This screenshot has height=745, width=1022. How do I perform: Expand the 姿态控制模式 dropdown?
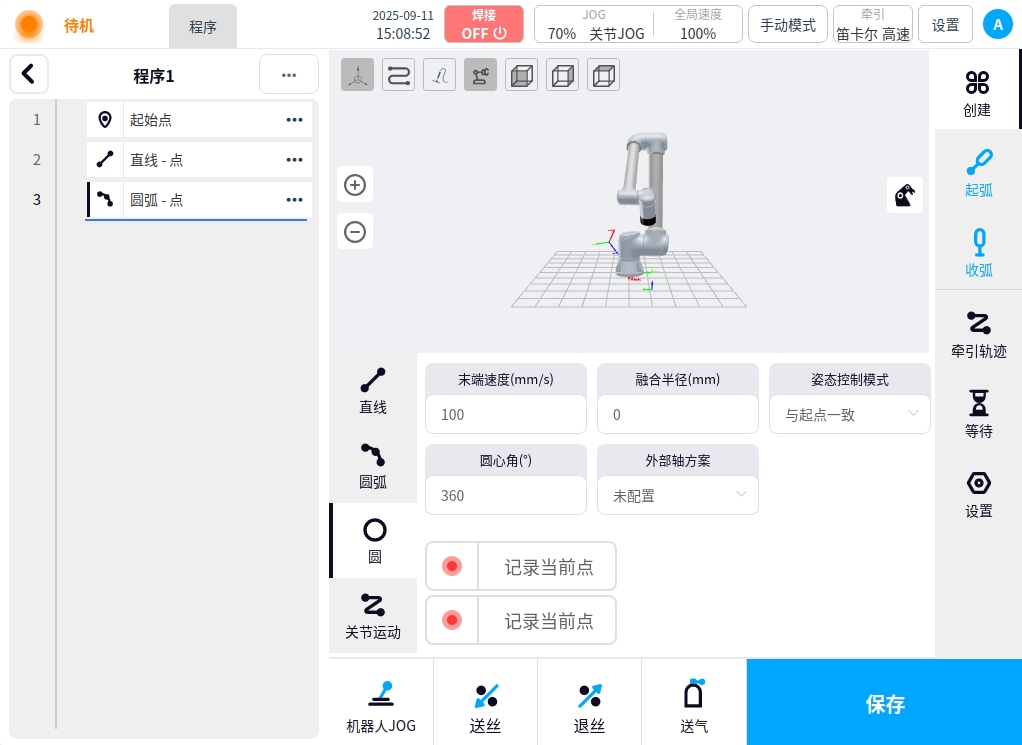[x=849, y=414]
